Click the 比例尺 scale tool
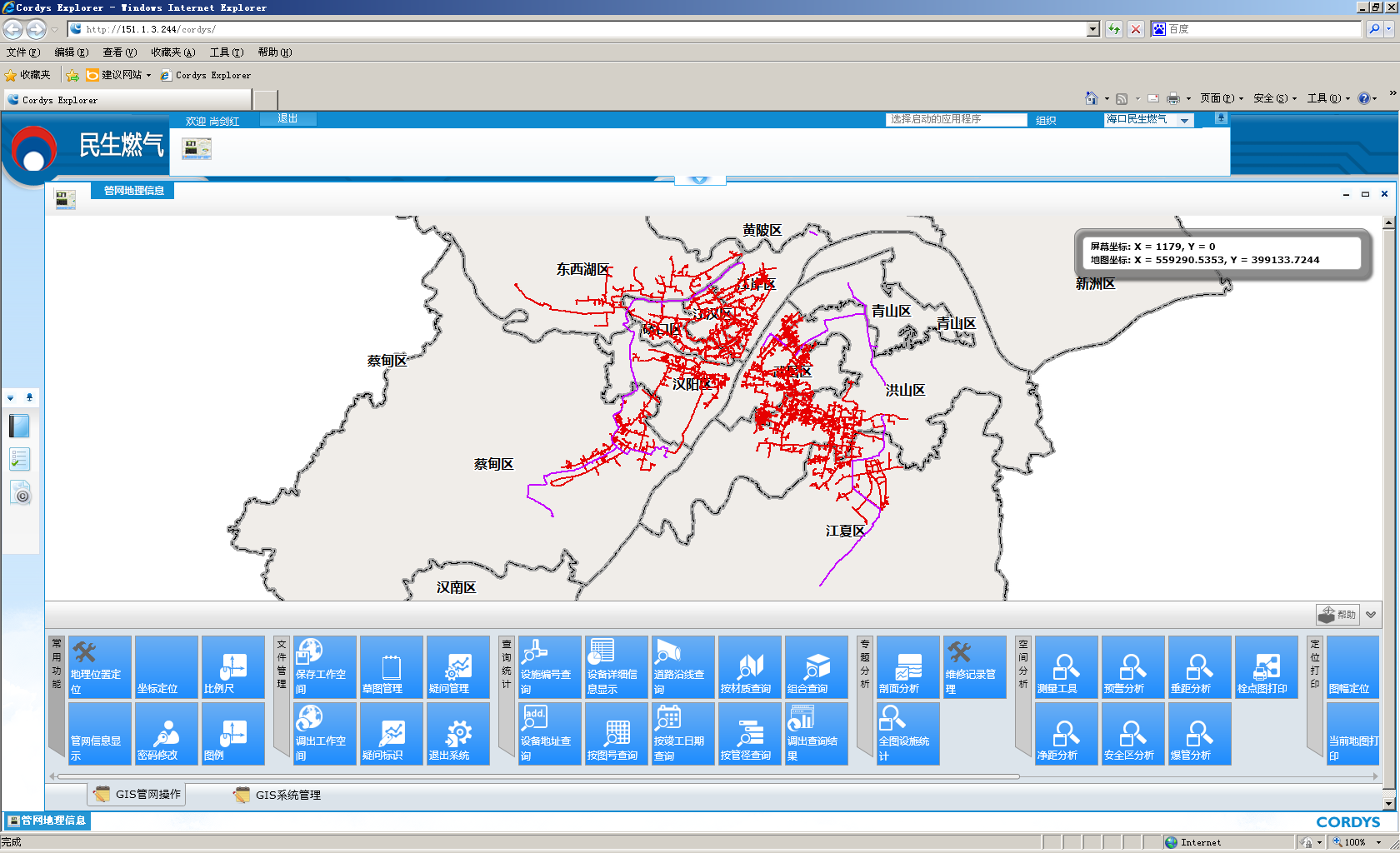 pyautogui.click(x=233, y=666)
